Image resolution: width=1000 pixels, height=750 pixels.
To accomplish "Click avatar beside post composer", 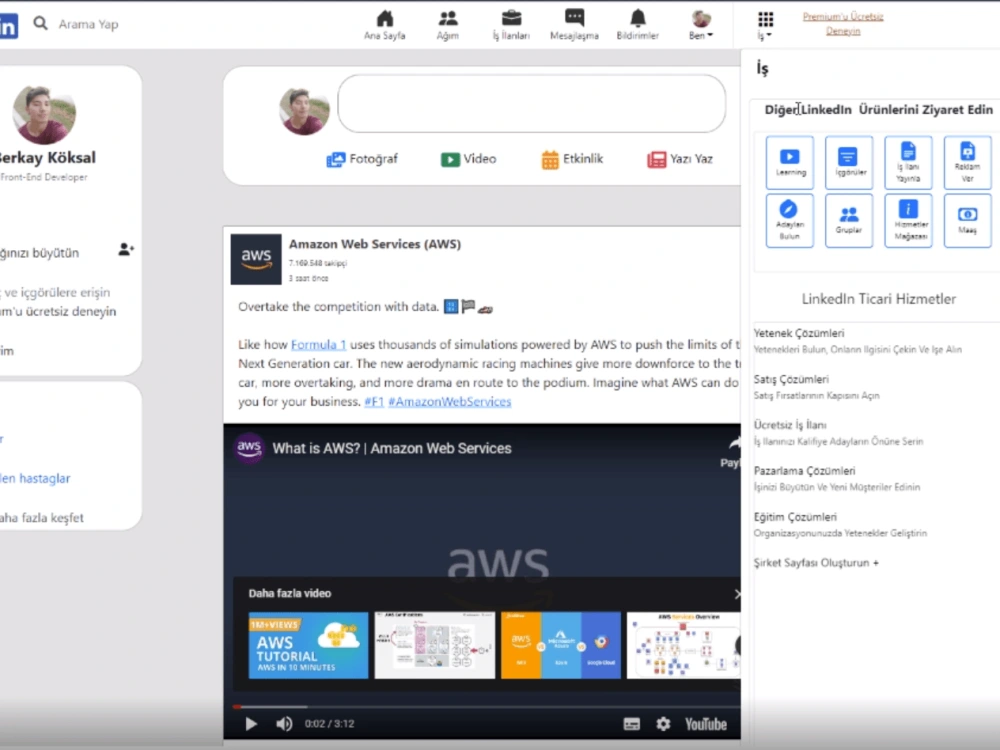I will pos(304,110).
